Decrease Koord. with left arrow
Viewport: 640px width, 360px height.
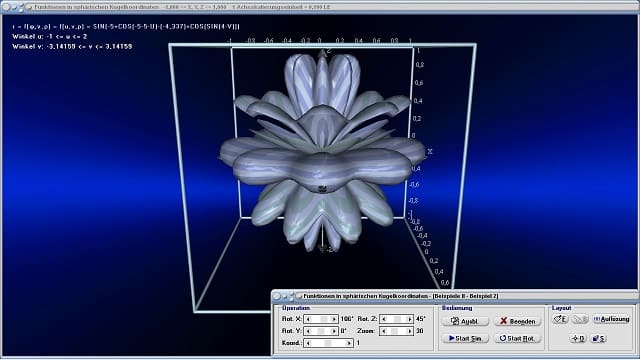pyautogui.click(x=308, y=343)
